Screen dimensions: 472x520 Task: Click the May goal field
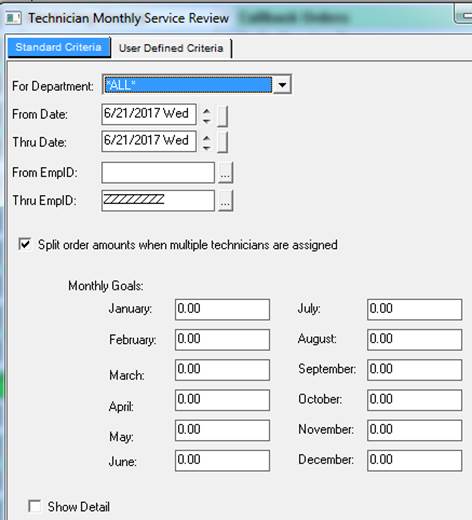click(222, 430)
